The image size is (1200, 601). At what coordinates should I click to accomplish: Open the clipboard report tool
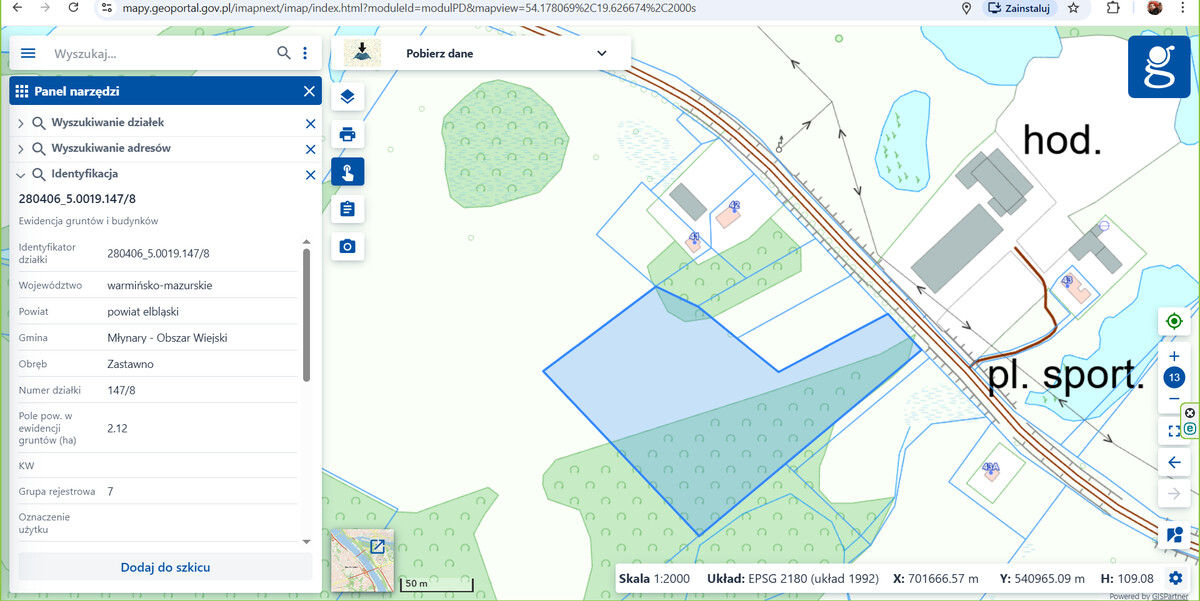[347, 209]
